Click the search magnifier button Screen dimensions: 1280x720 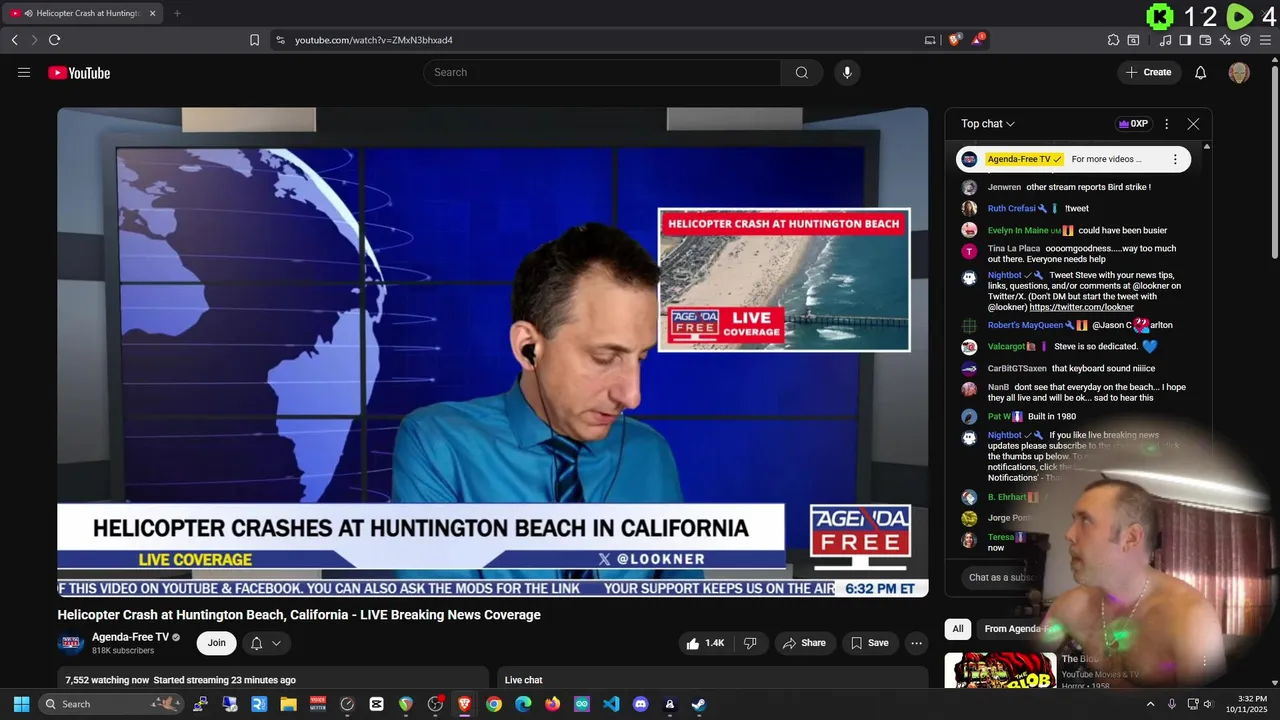tap(802, 72)
